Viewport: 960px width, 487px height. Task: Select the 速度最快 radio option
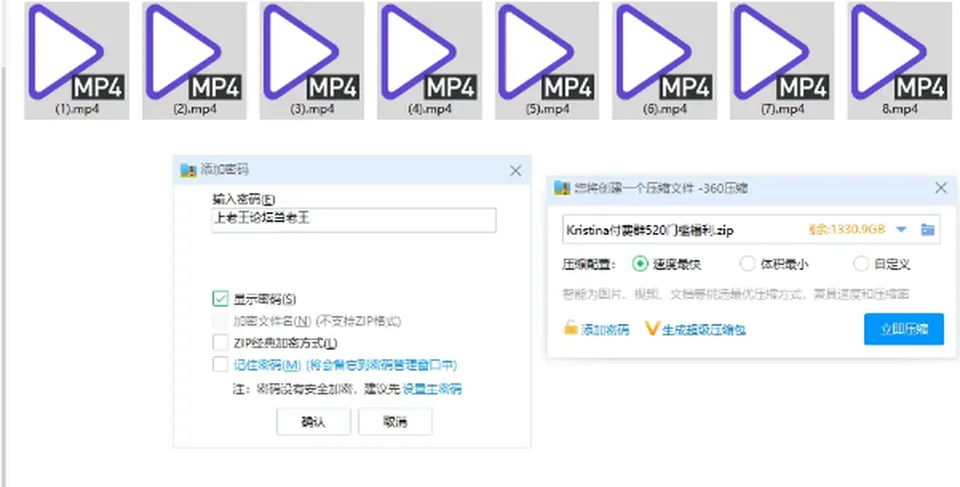640,264
